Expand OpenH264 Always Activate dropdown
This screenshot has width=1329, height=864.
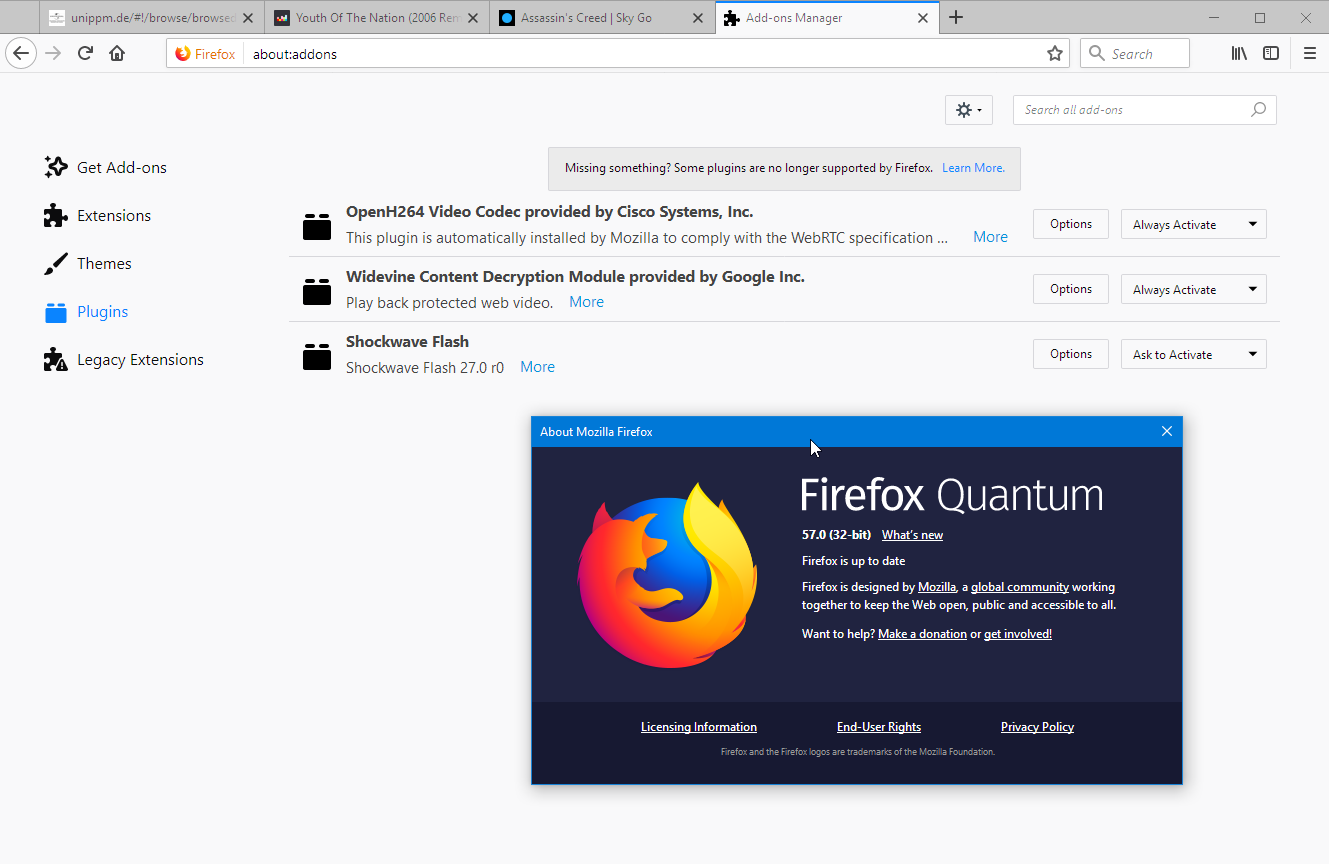pos(1193,225)
